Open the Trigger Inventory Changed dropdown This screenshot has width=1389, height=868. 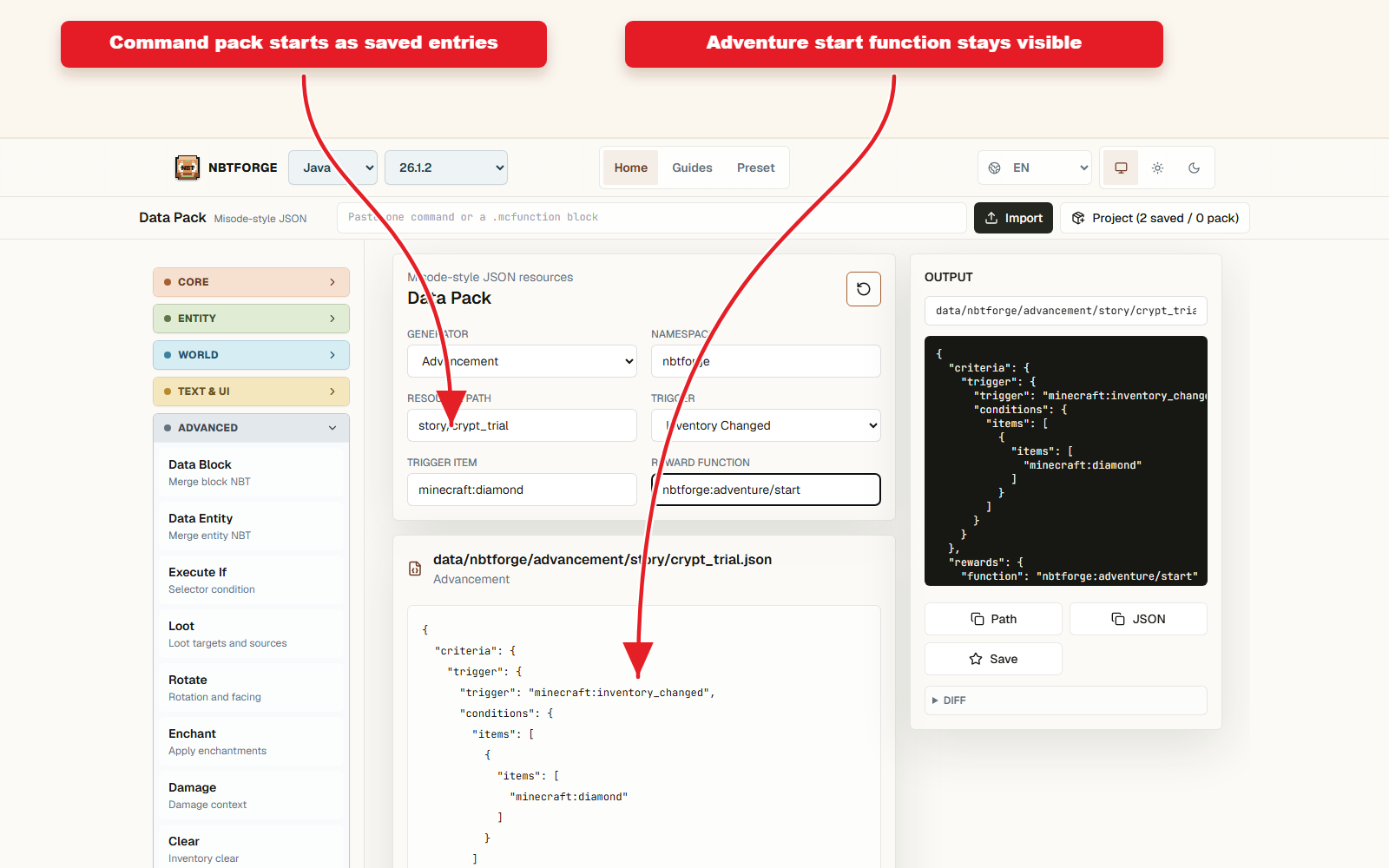[x=766, y=425]
